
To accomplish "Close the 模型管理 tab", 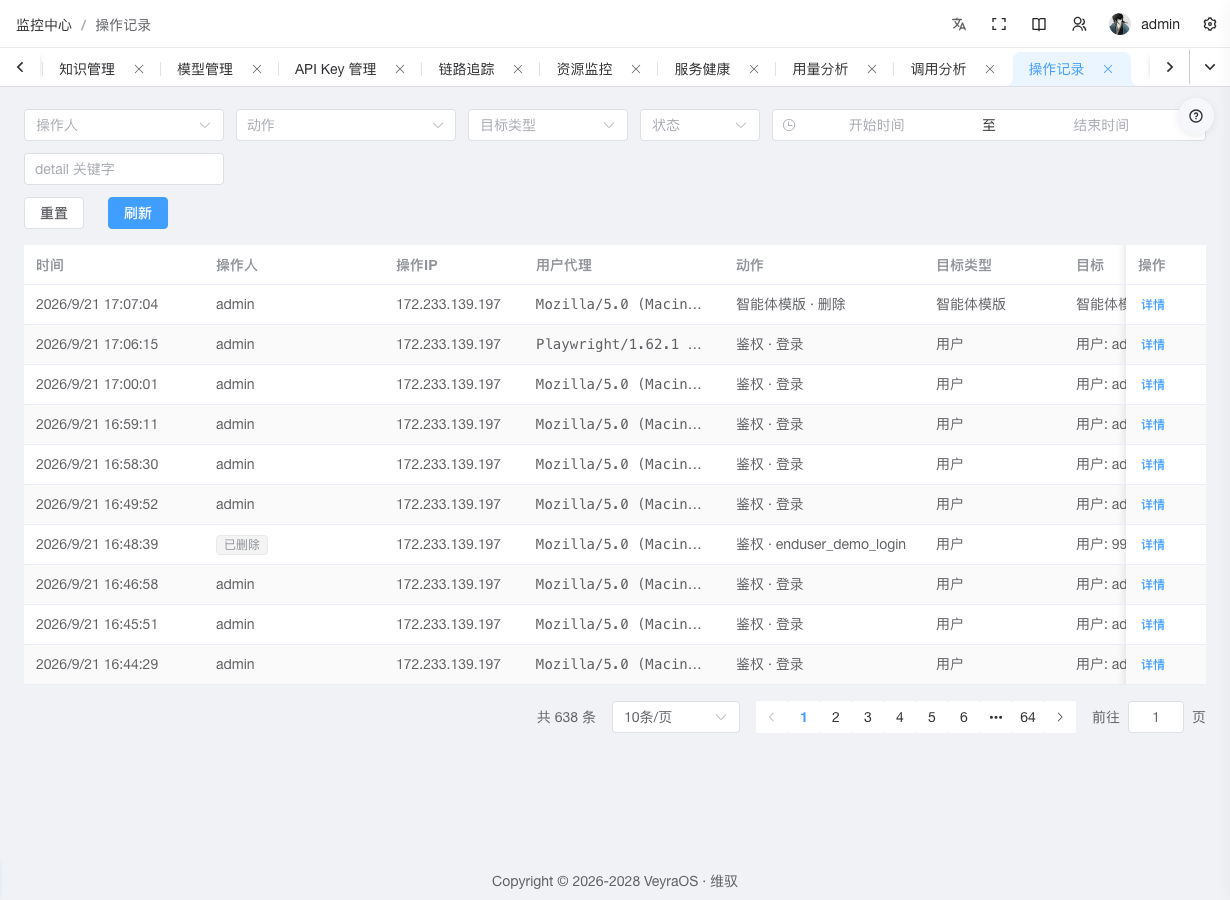I will tap(257, 69).
